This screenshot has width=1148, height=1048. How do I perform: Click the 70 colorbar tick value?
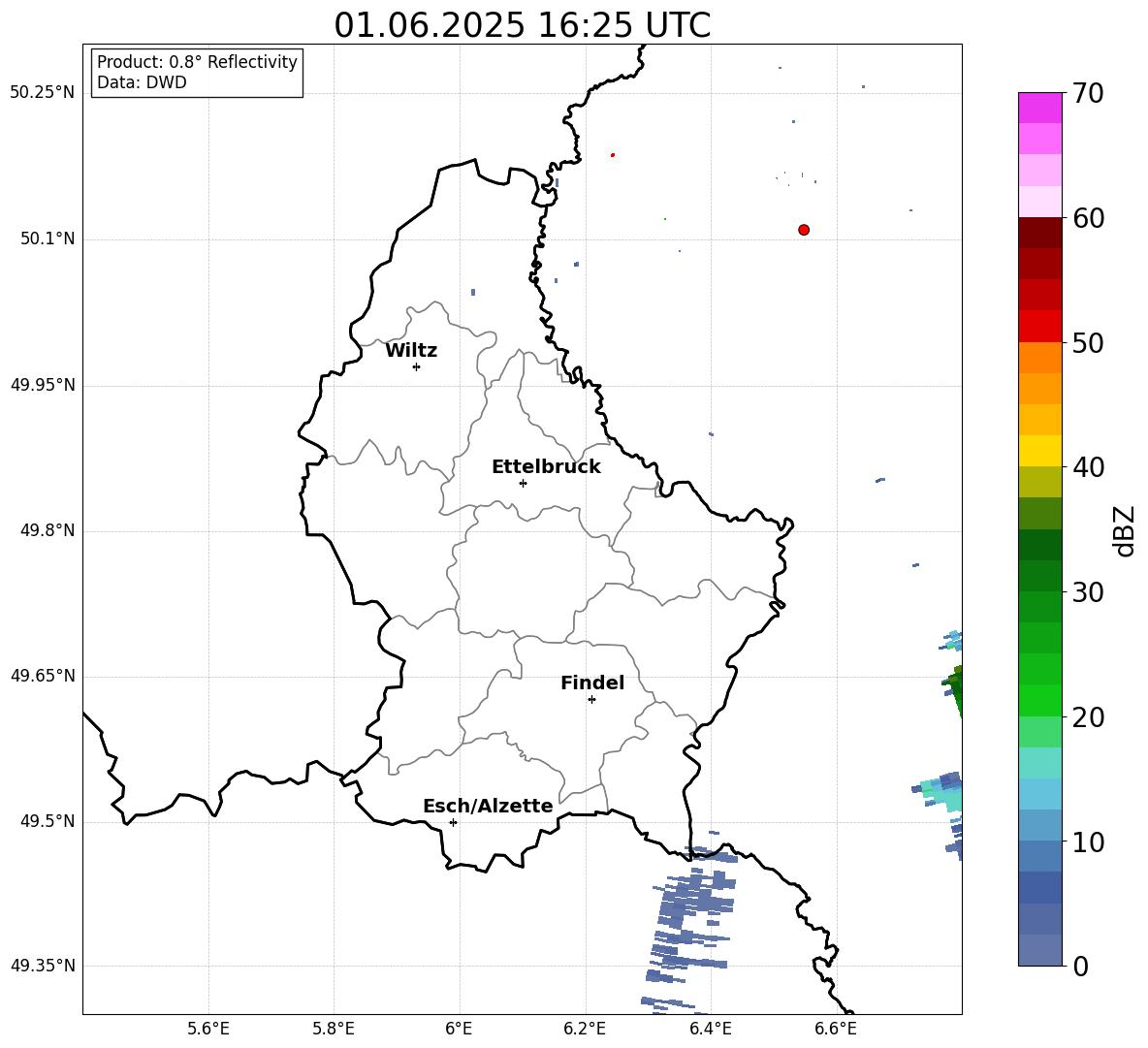click(x=1089, y=93)
